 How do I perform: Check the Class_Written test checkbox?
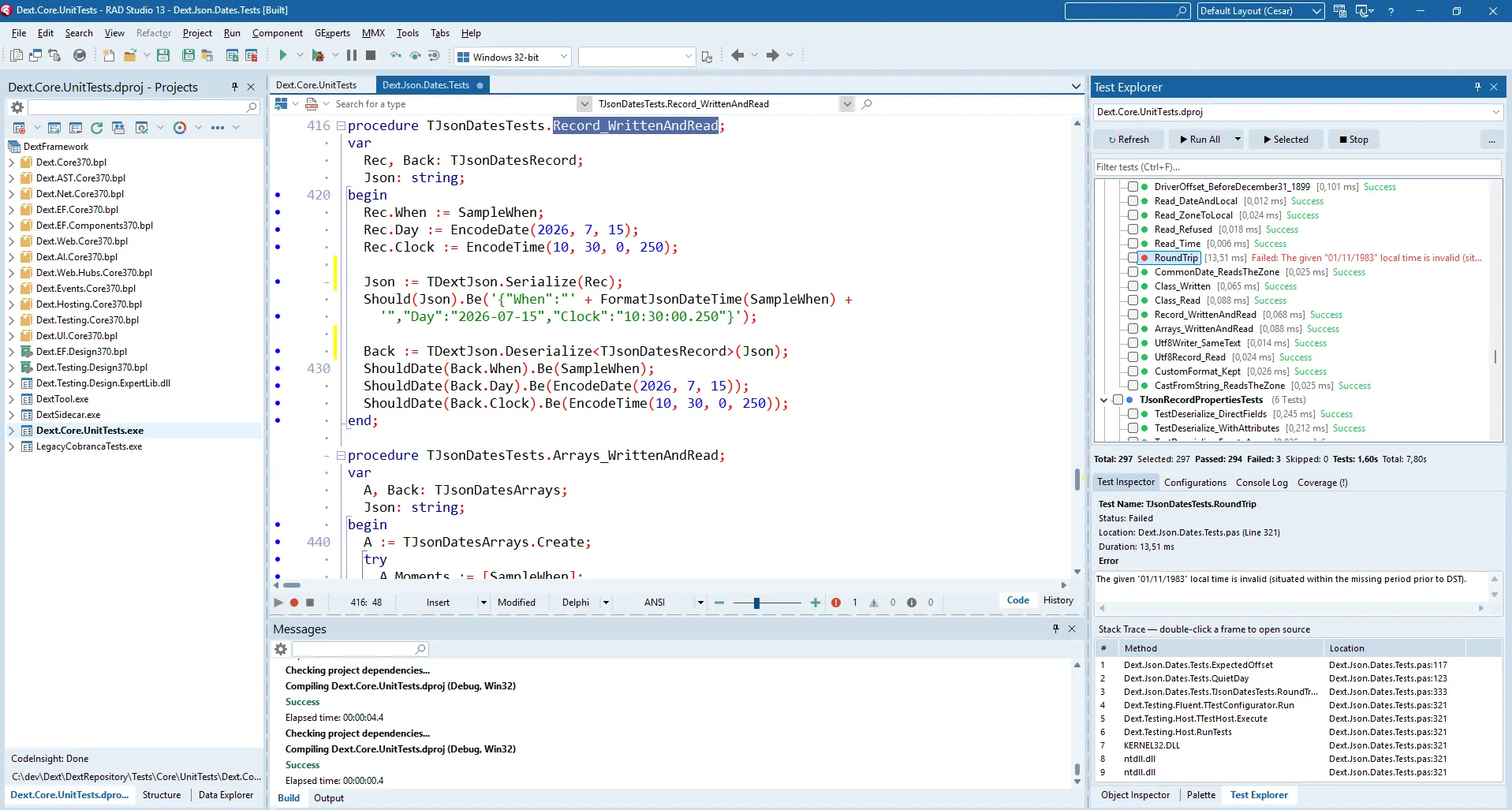coord(1133,286)
